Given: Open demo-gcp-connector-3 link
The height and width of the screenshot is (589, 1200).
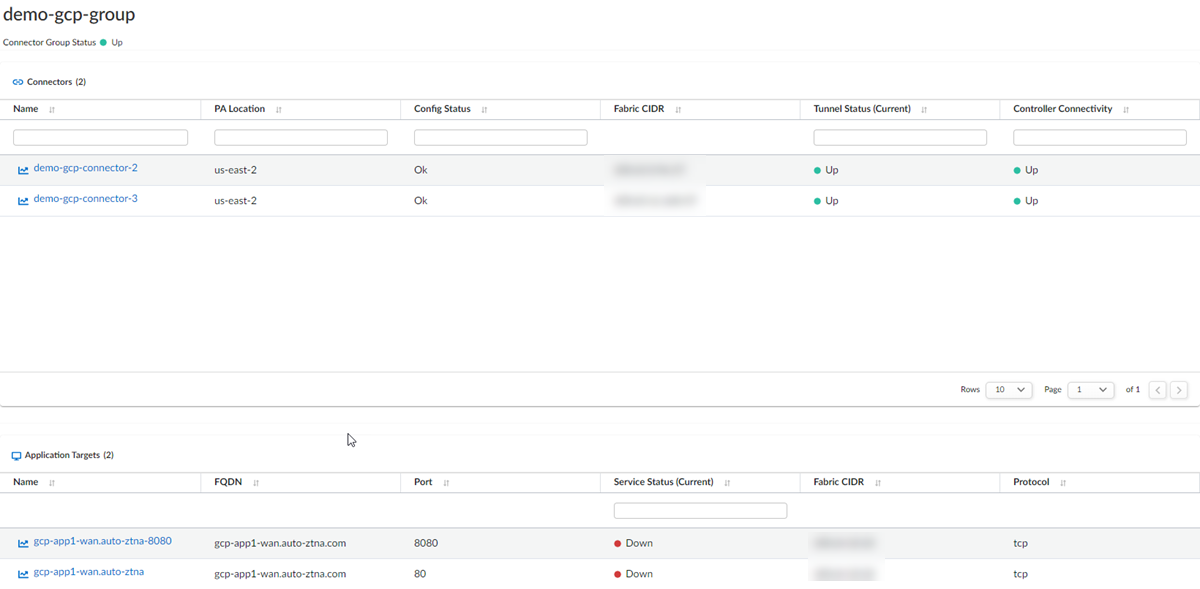Looking at the screenshot, I should pos(85,199).
